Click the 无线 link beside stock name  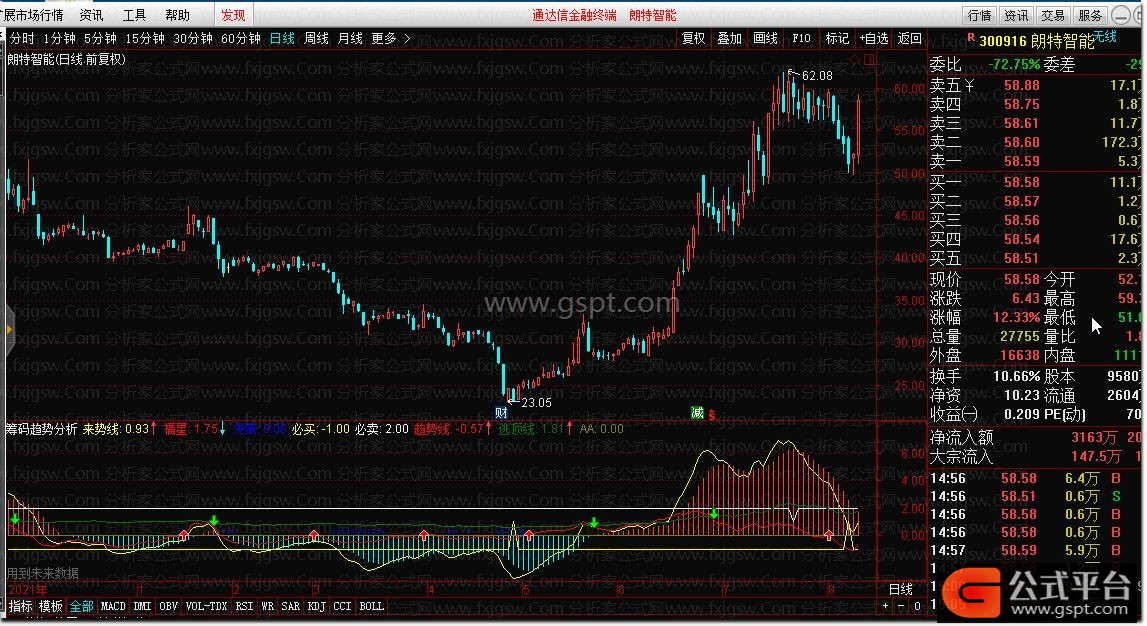(x=1105, y=37)
